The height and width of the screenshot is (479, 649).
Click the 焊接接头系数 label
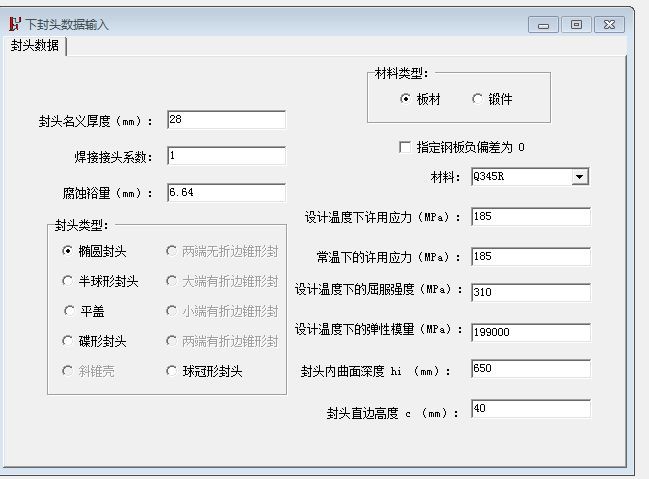(113, 157)
